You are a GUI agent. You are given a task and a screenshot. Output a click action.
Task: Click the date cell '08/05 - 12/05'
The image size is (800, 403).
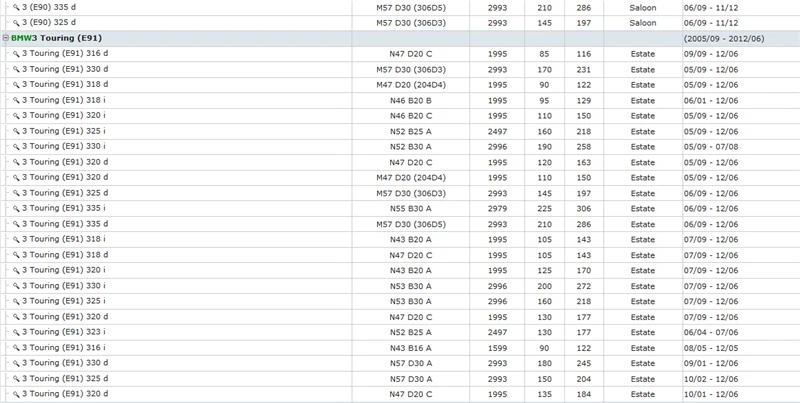711,348
